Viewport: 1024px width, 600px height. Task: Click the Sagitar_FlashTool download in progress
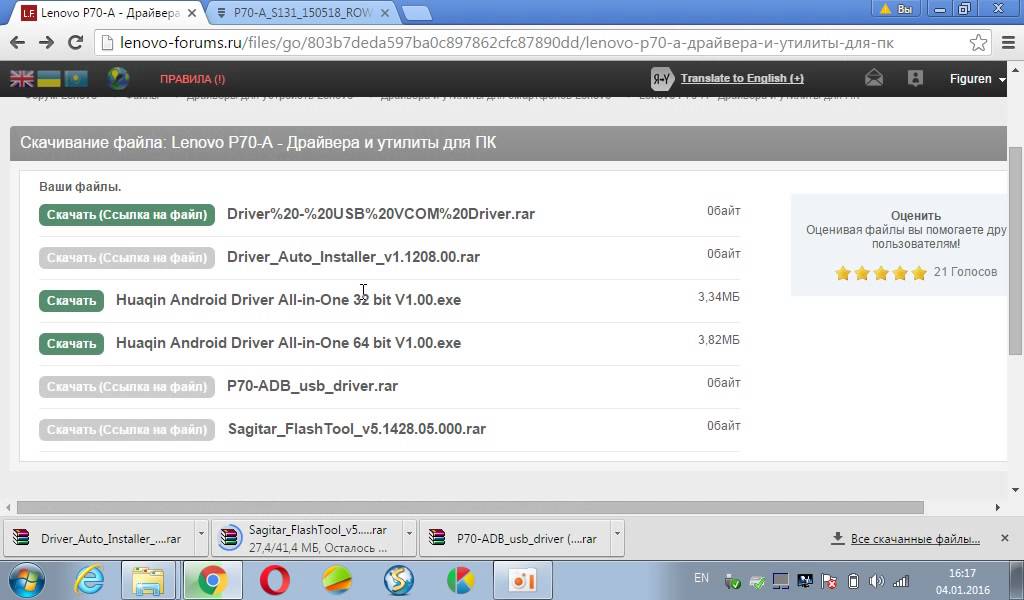click(308, 538)
